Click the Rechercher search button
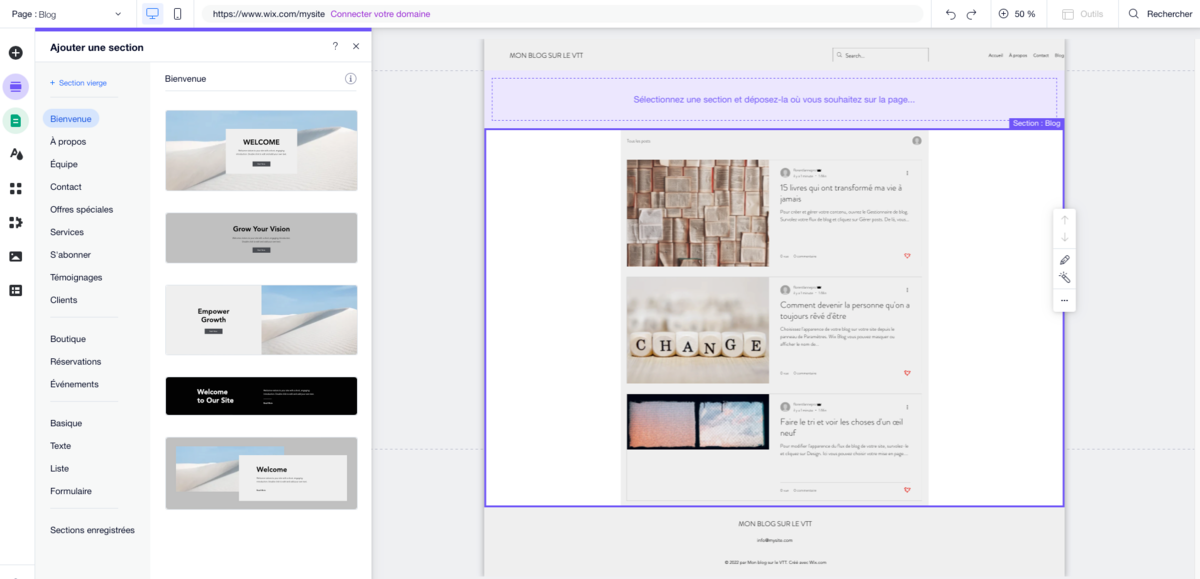 1160,14
